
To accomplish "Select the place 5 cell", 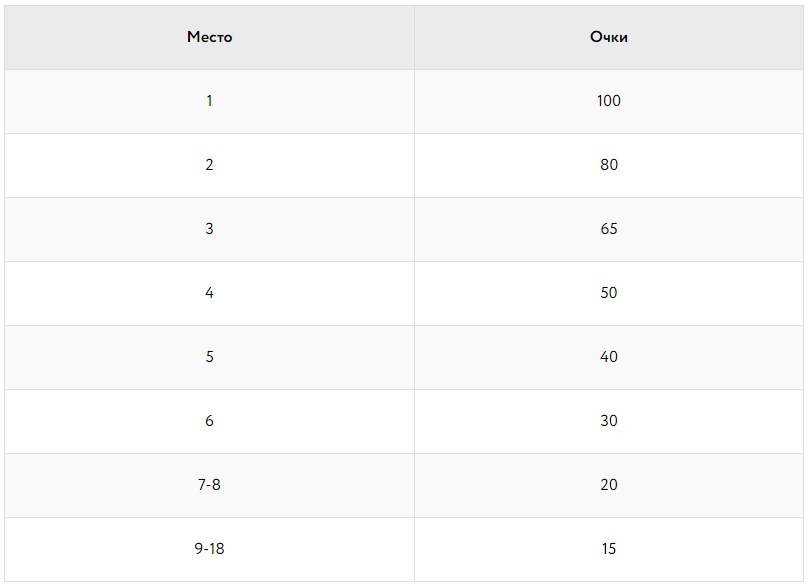I will [209, 357].
